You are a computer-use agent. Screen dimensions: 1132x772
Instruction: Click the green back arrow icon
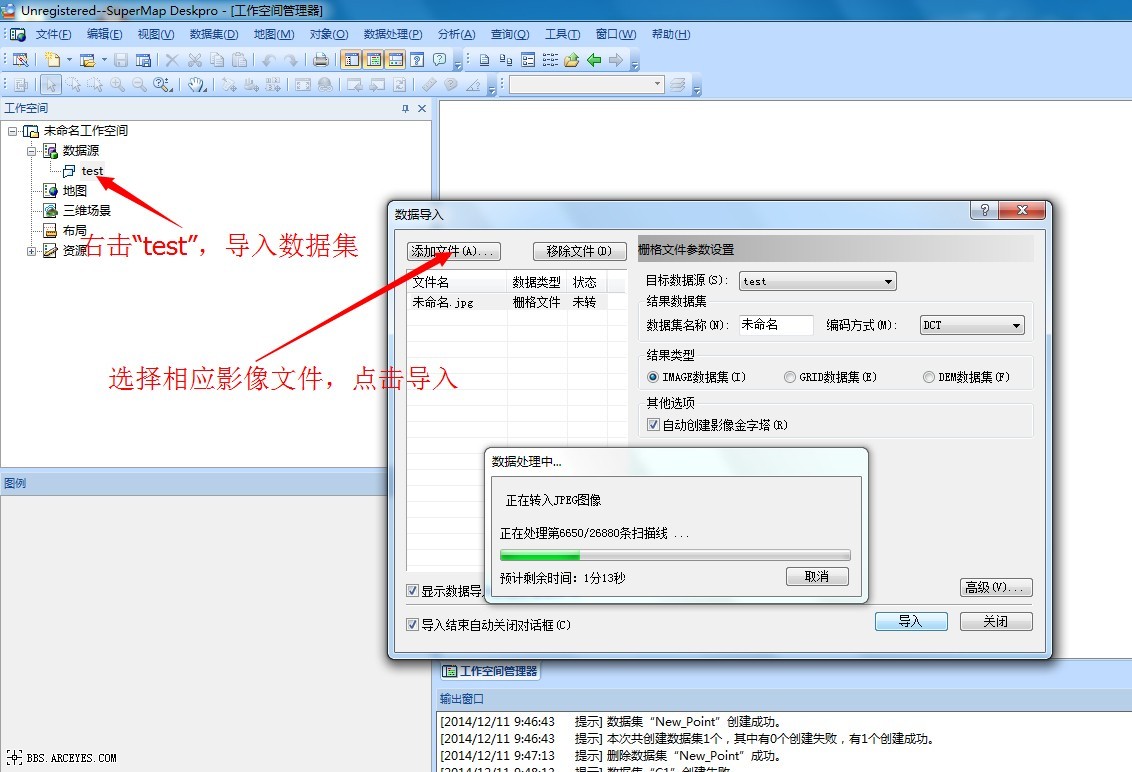tap(594, 60)
